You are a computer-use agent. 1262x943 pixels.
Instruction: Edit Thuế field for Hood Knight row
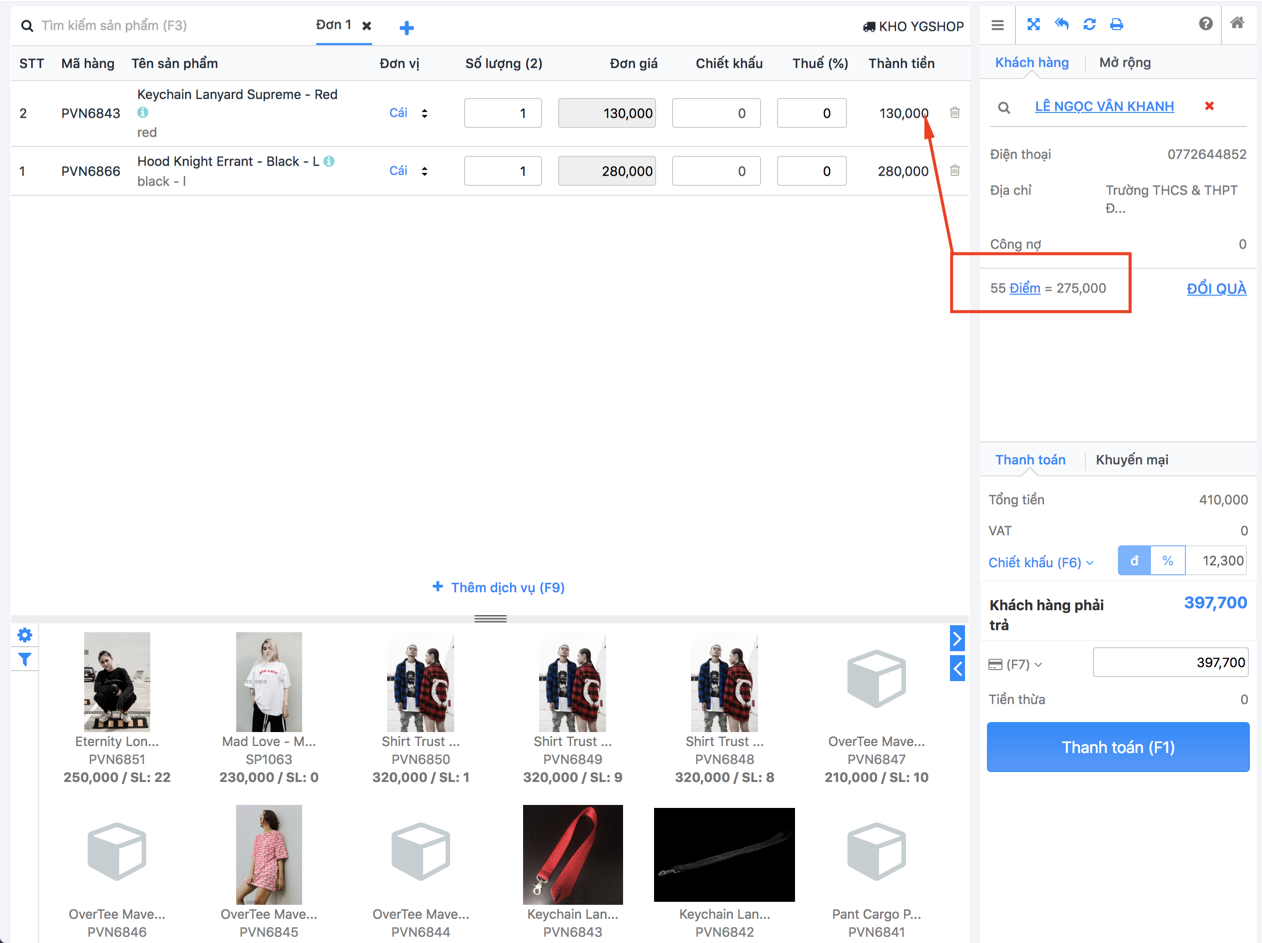click(812, 171)
